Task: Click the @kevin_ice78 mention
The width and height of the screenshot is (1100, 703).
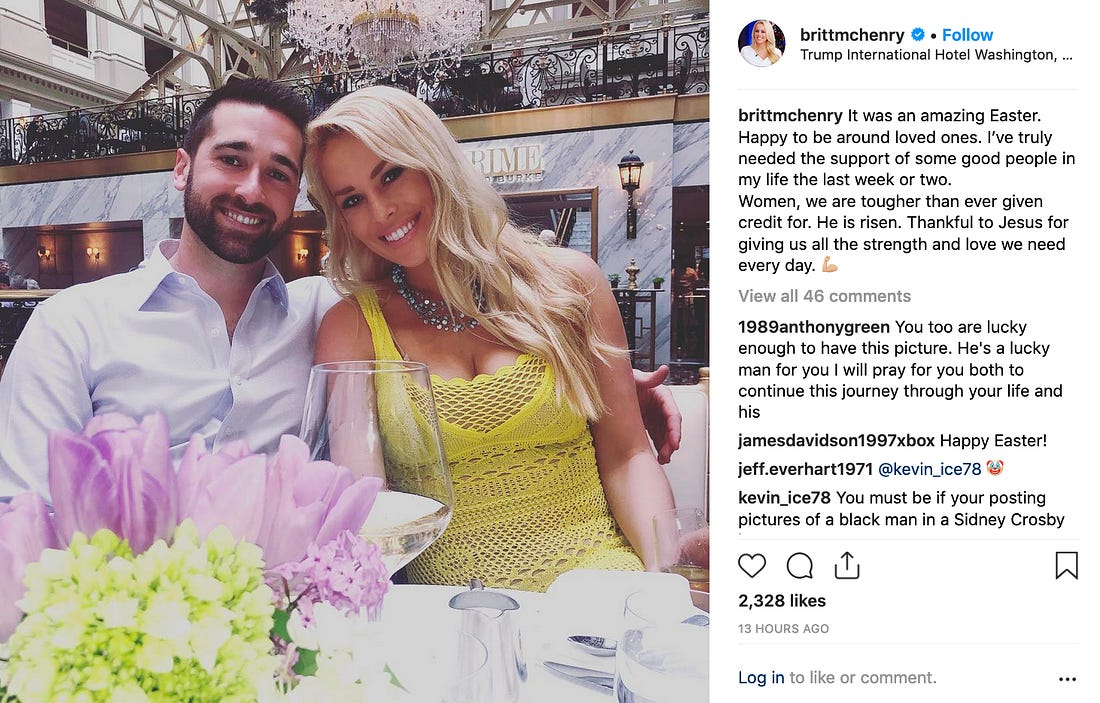Action: click(930, 469)
